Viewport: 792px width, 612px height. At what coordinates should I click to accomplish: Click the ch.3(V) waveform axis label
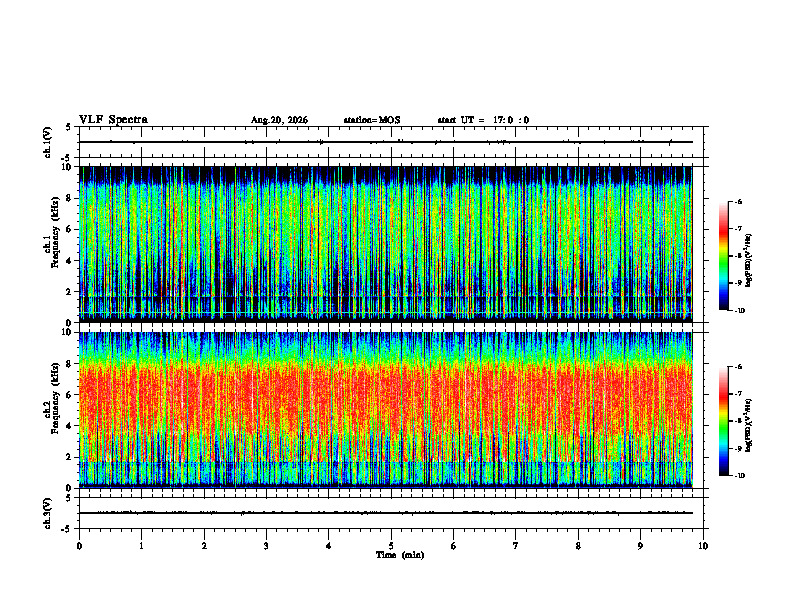pyautogui.click(x=47, y=513)
